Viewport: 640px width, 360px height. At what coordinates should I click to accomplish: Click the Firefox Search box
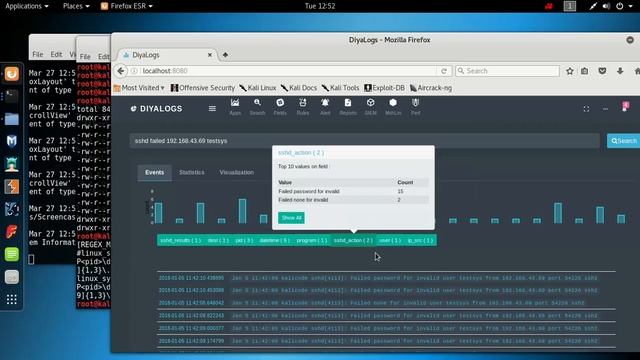coord(507,71)
